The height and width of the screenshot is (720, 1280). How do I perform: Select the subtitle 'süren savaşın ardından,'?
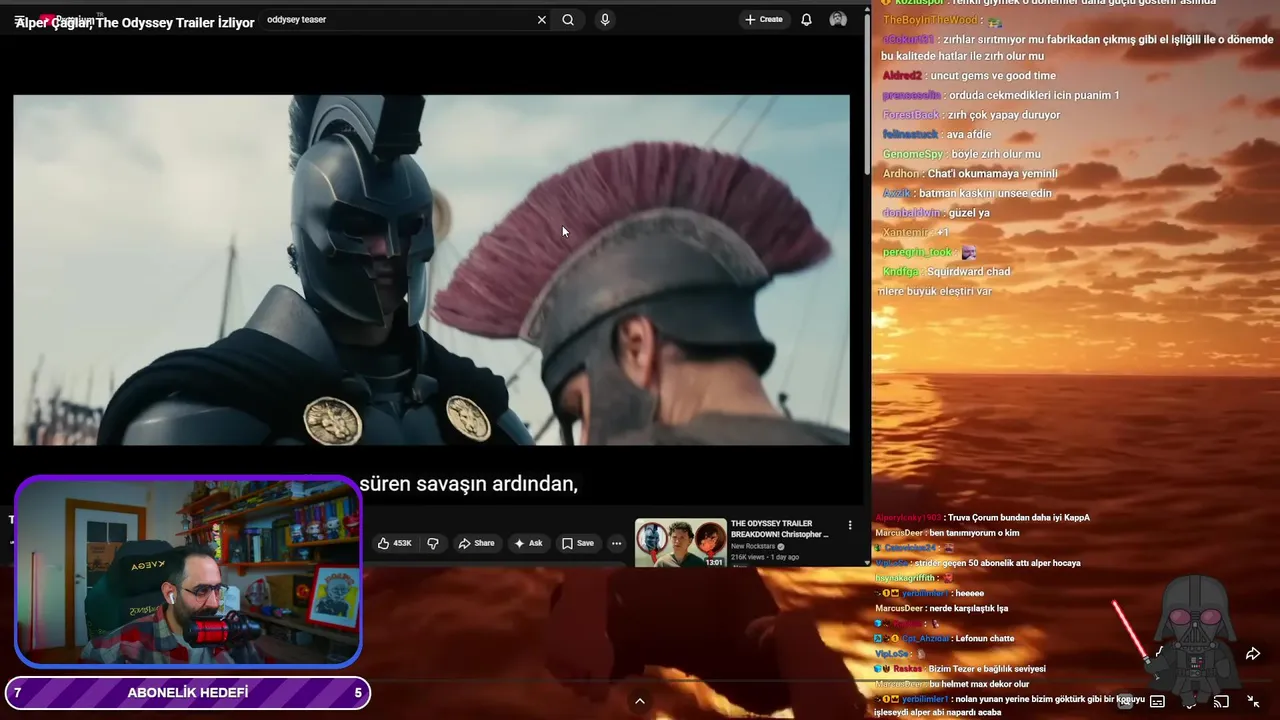pos(469,484)
